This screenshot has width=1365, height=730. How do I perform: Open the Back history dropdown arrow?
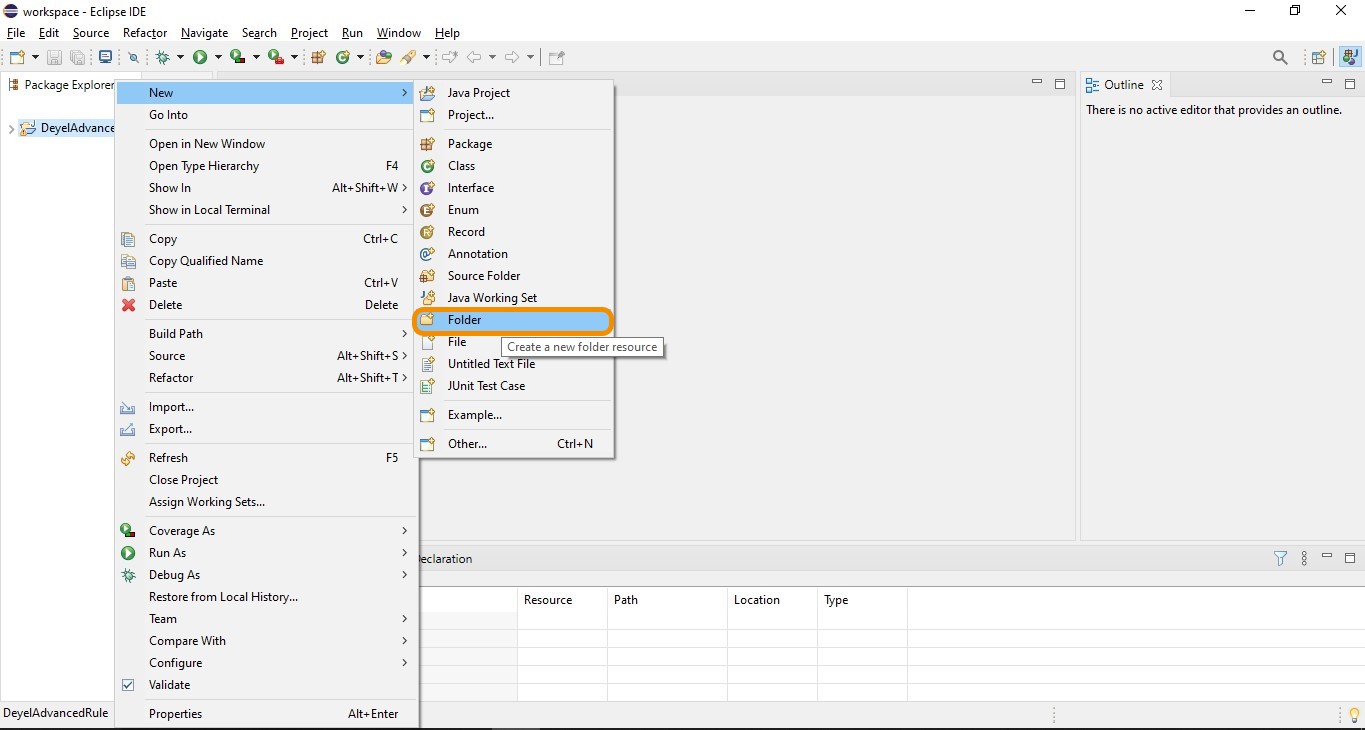[x=492, y=57]
